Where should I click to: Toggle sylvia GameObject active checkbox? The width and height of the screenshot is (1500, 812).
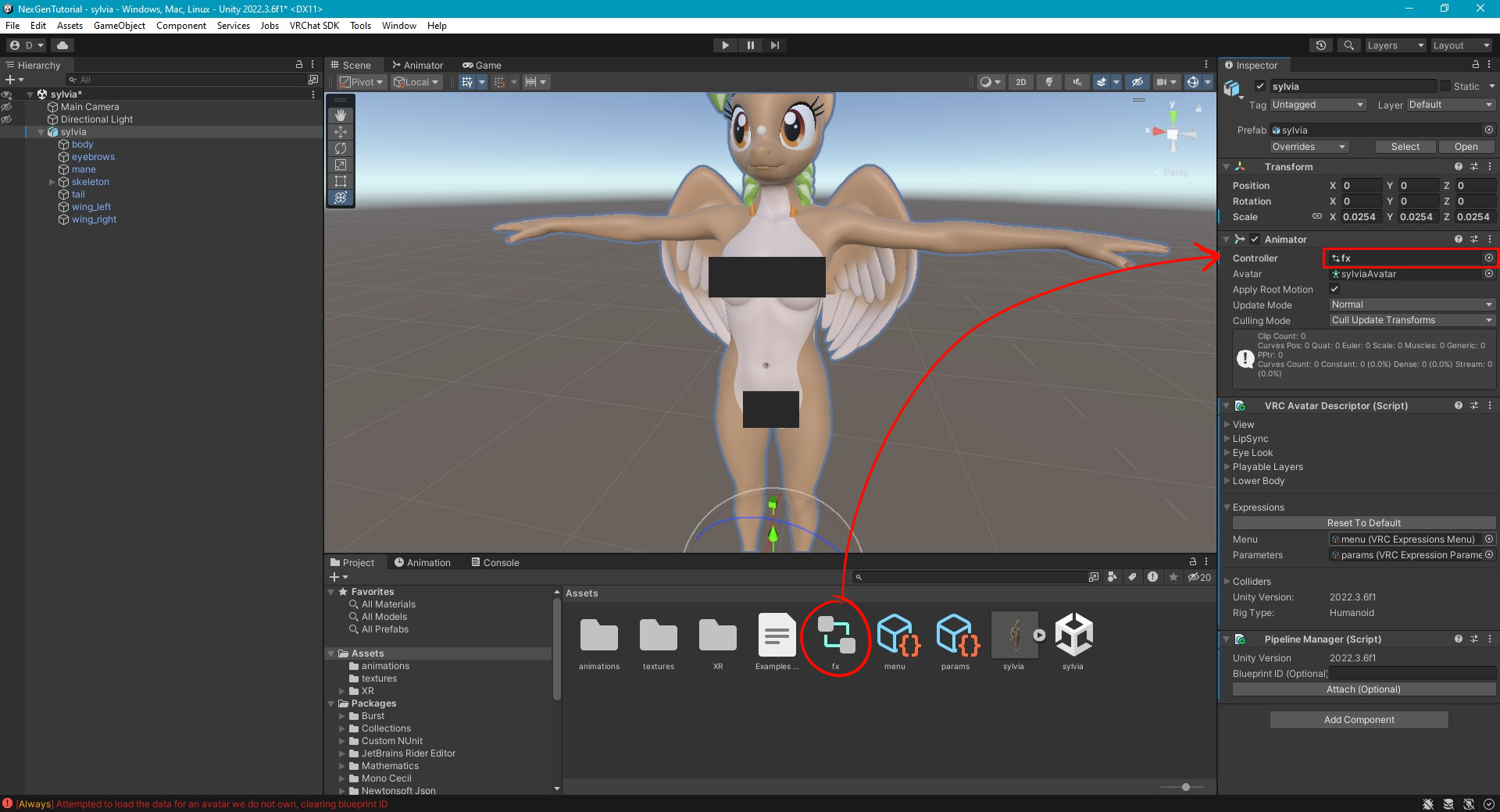(1259, 87)
